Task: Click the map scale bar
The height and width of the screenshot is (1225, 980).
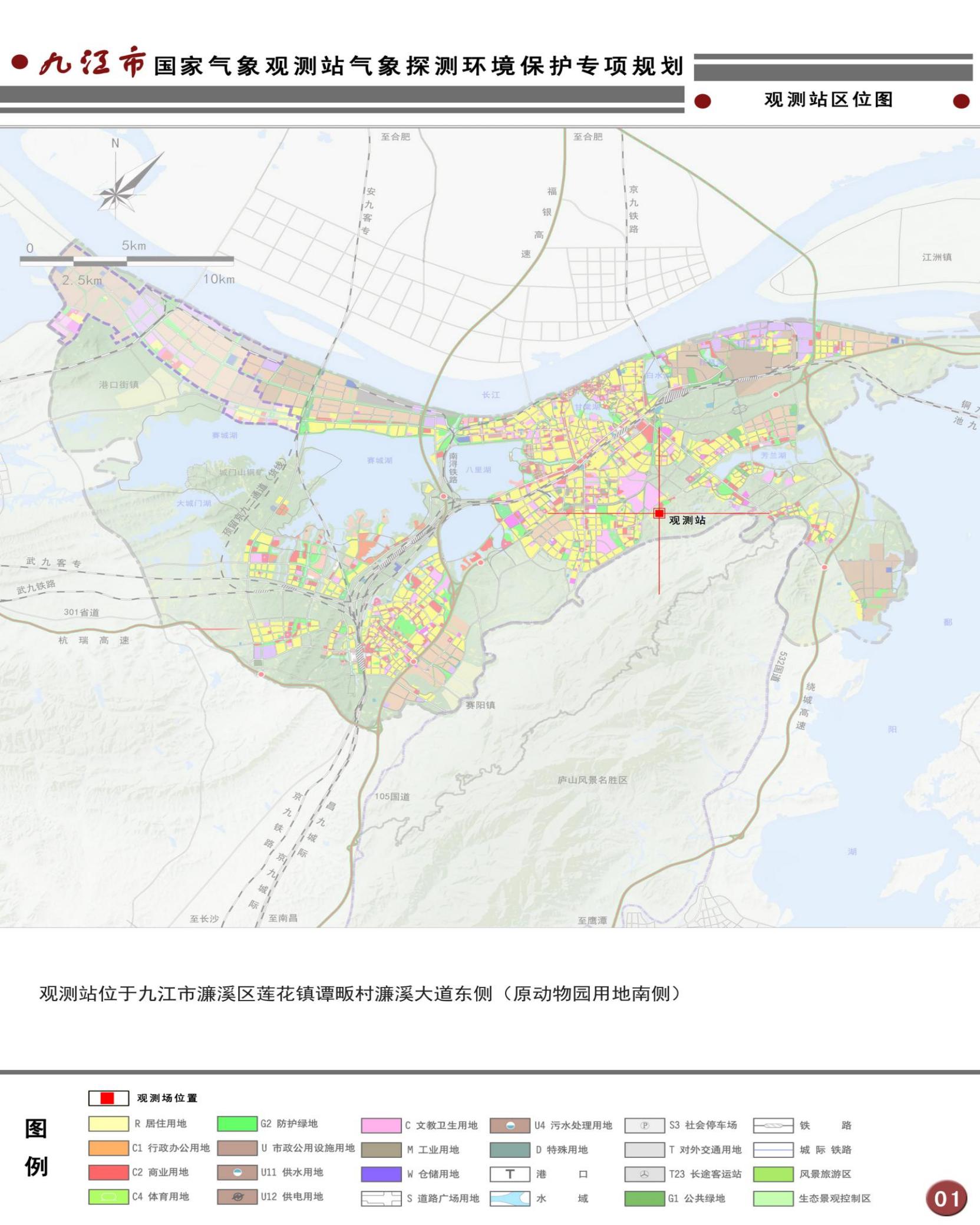Action: (x=127, y=260)
